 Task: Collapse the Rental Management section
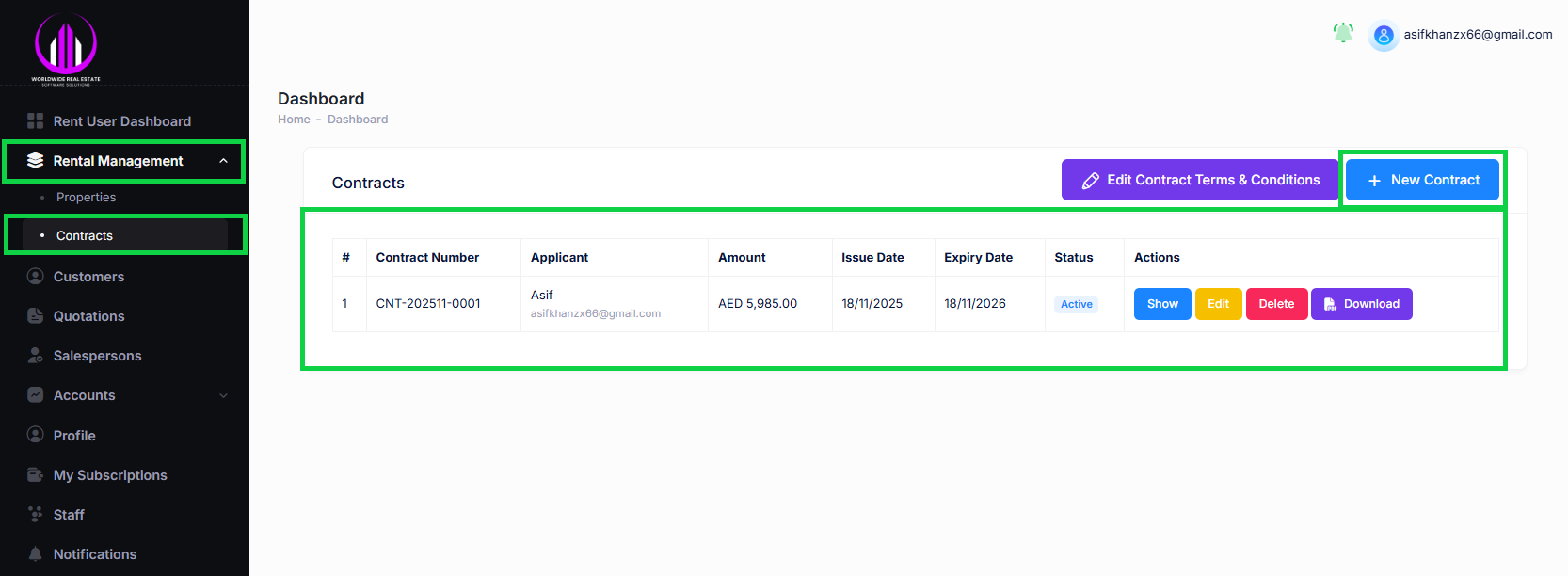click(x=223, y=160)
